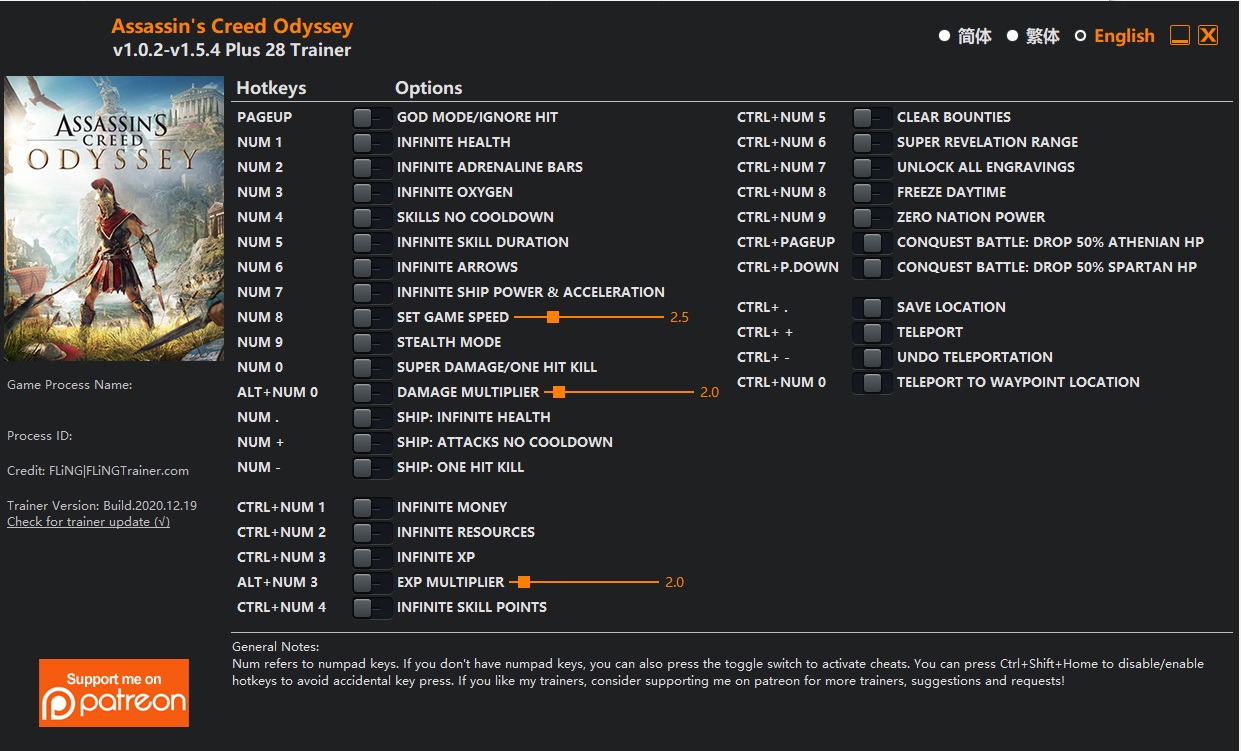The height and width of the screenshot is (751, 1241).
Task: Click the Support me on Patreon banner
Action: [114, 692]
